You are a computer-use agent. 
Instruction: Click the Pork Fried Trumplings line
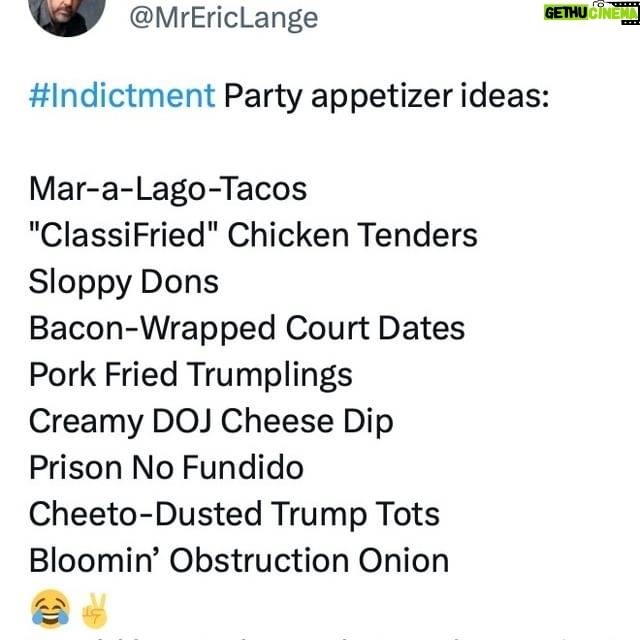tap(191, 375)
